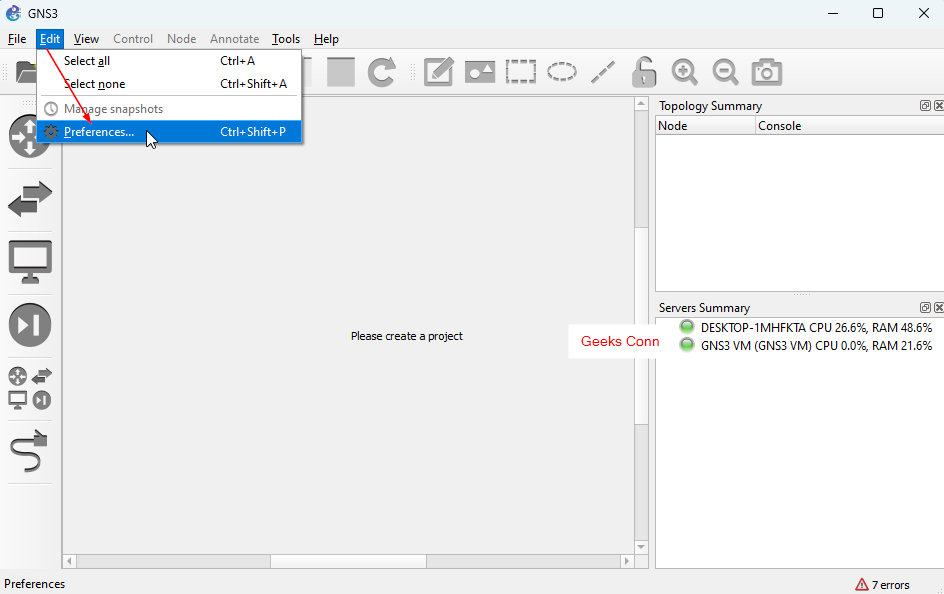Image resolution: width=944 pixels, height=594 pixels.
Task: Choose Select all in Edit menu
Action: pyautogui.click(x=87, y=61)
